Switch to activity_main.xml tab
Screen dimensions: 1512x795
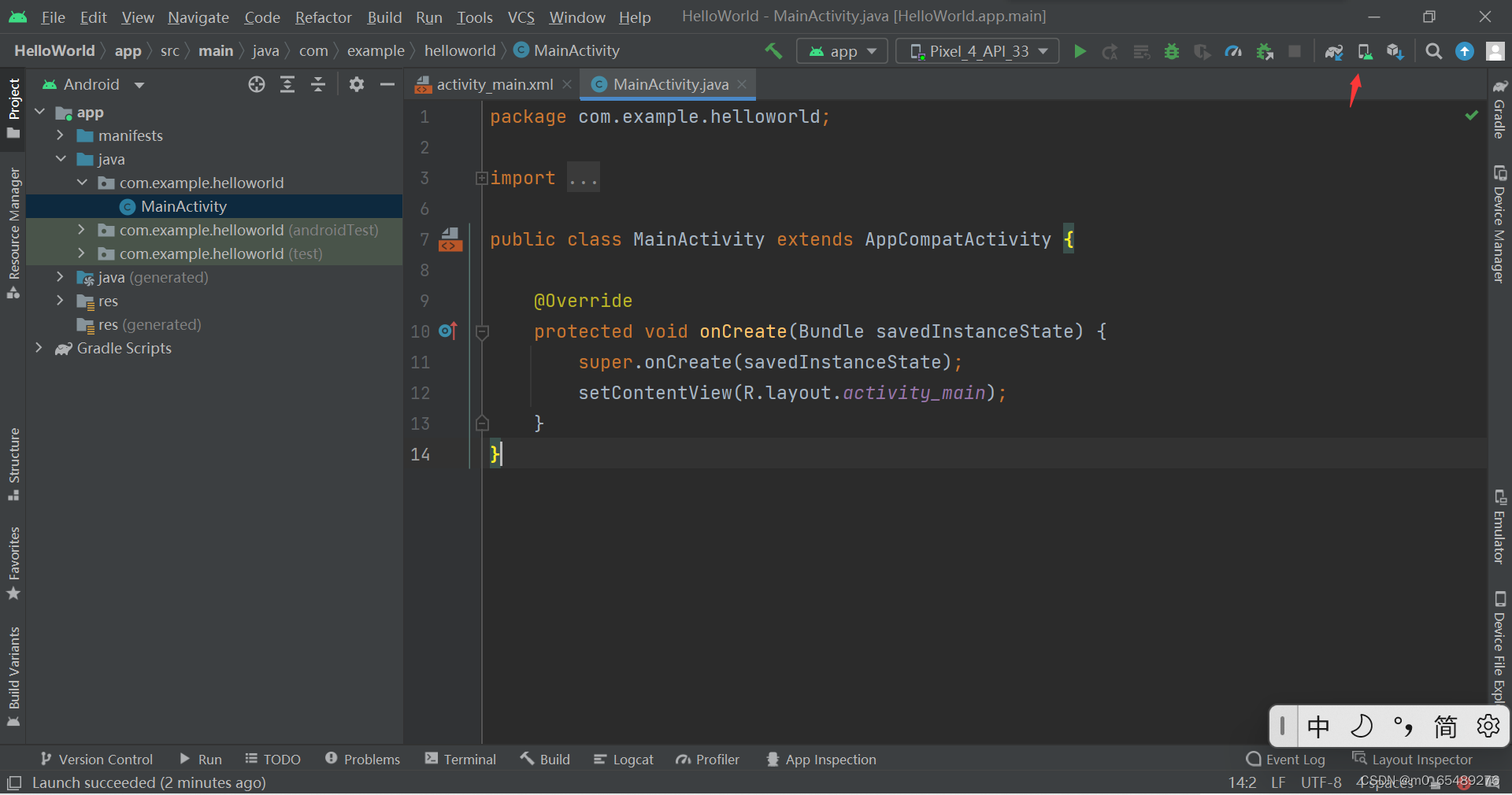[494, 84]
